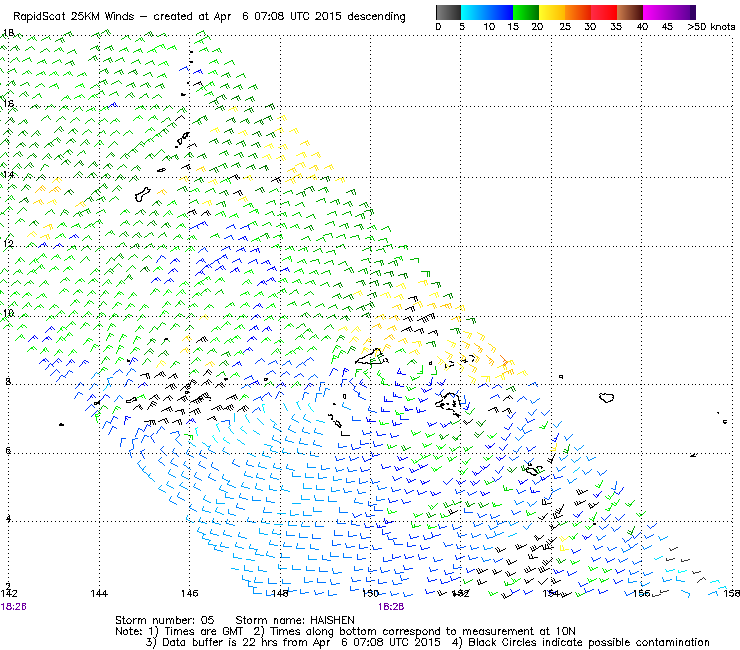Click the brown 35-40 knots legend swatch
The image size is (740, 650).
click(x=629, y=12)
